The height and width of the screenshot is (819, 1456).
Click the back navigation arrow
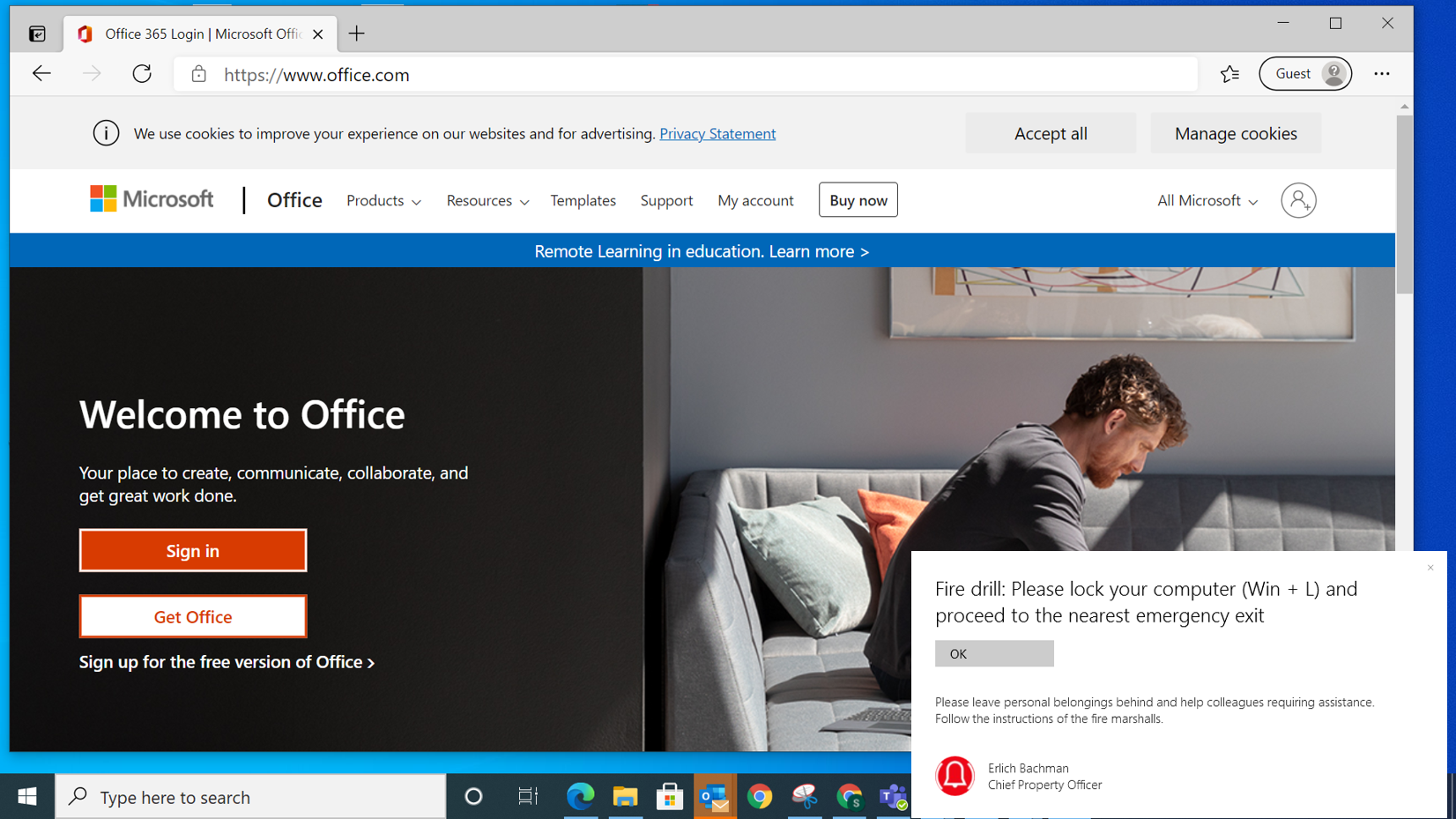(41, 74)
